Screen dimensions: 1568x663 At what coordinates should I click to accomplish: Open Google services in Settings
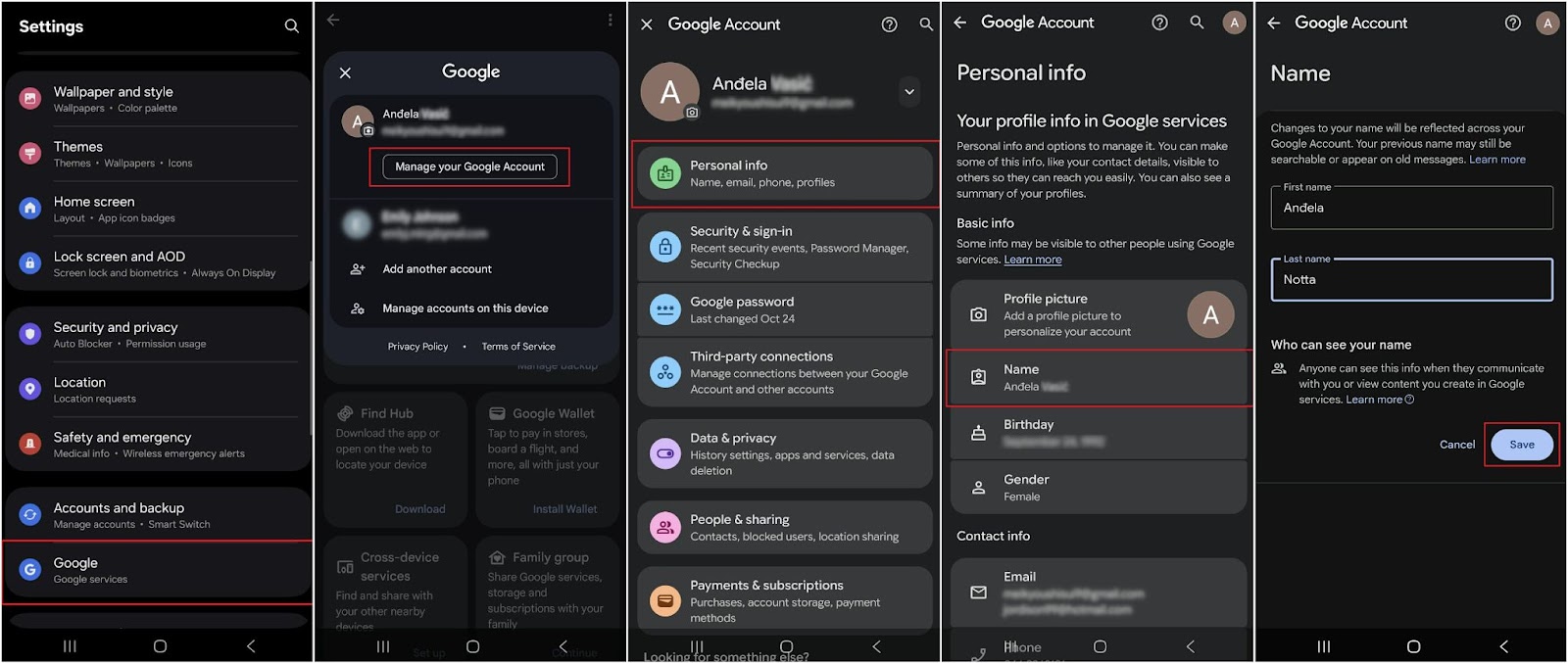pos(157,570)
